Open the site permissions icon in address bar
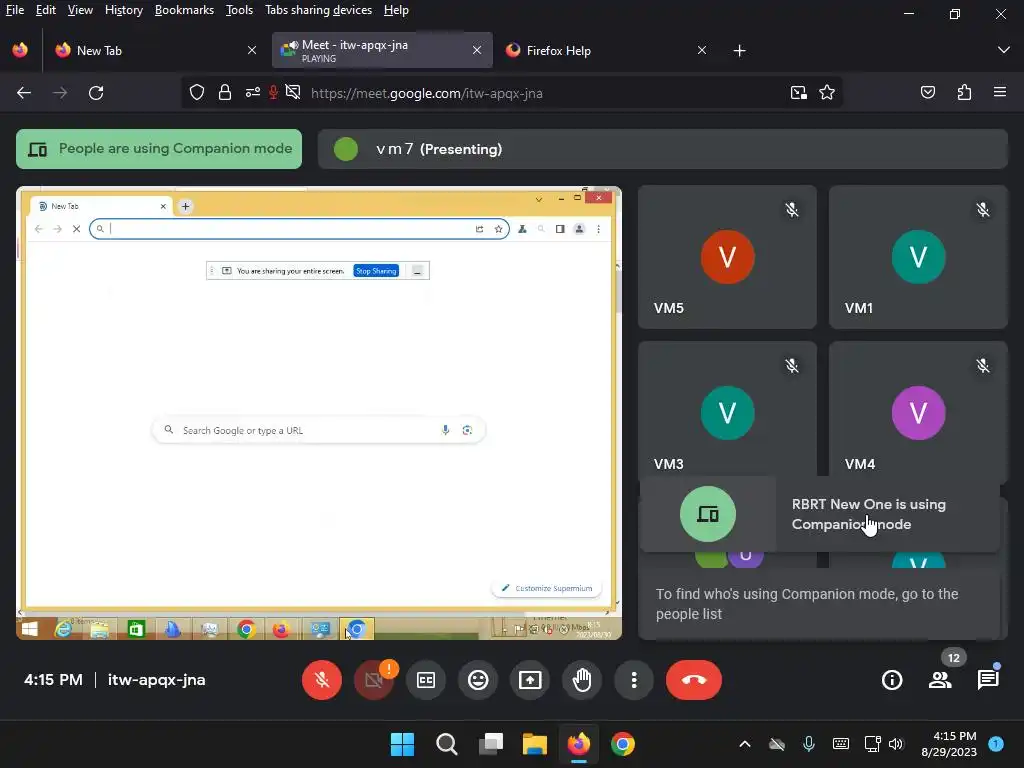Screen dimensions: 1024x768 pos(252,93)
